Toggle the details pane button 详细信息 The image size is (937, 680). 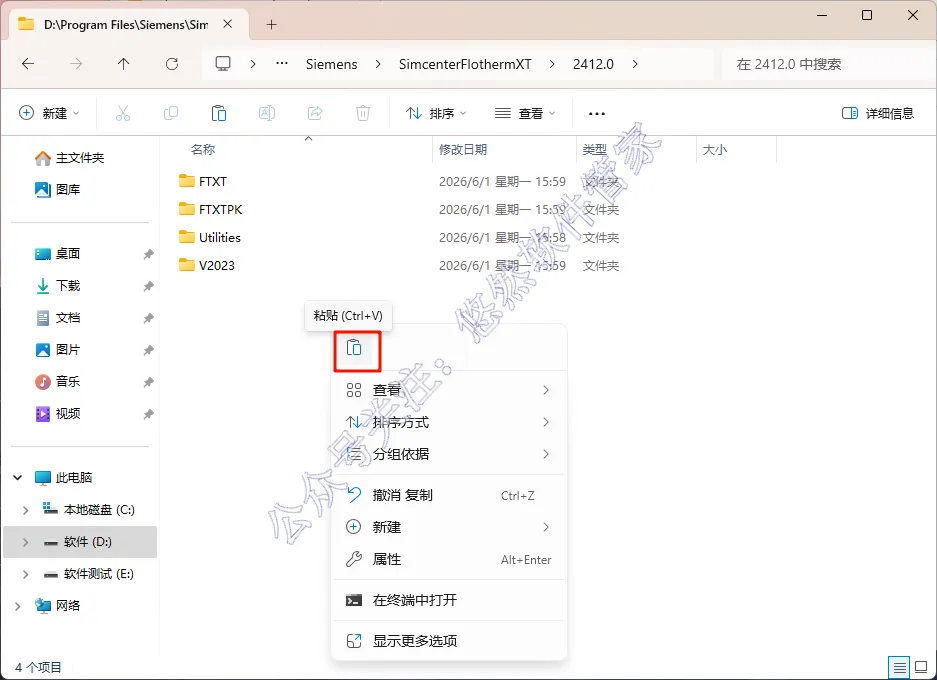point(878,114)
